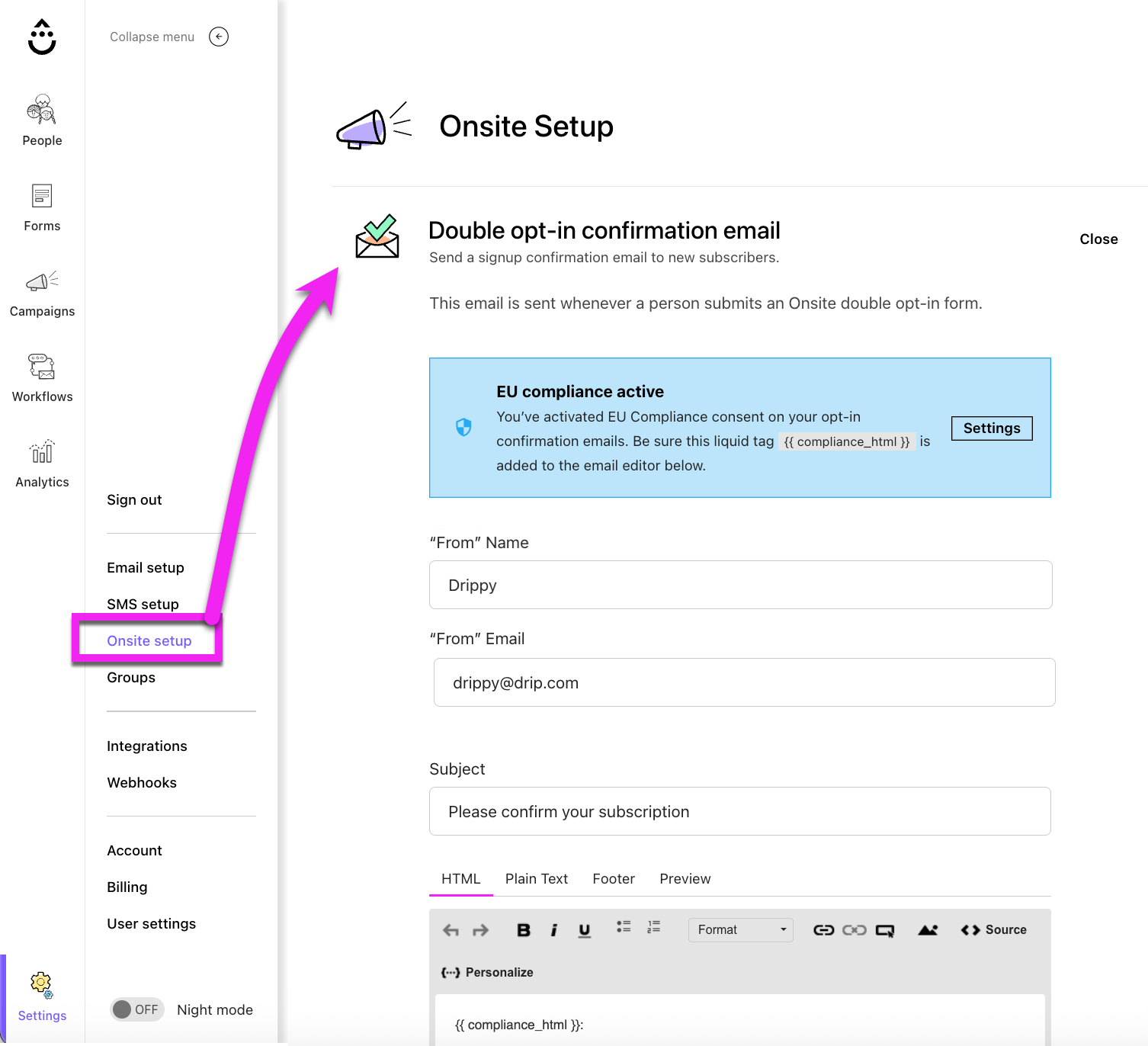Viewport: 1148px width, 1046px height.
Task: Insert an image in the email editor
Action: (x=927, y=929)
